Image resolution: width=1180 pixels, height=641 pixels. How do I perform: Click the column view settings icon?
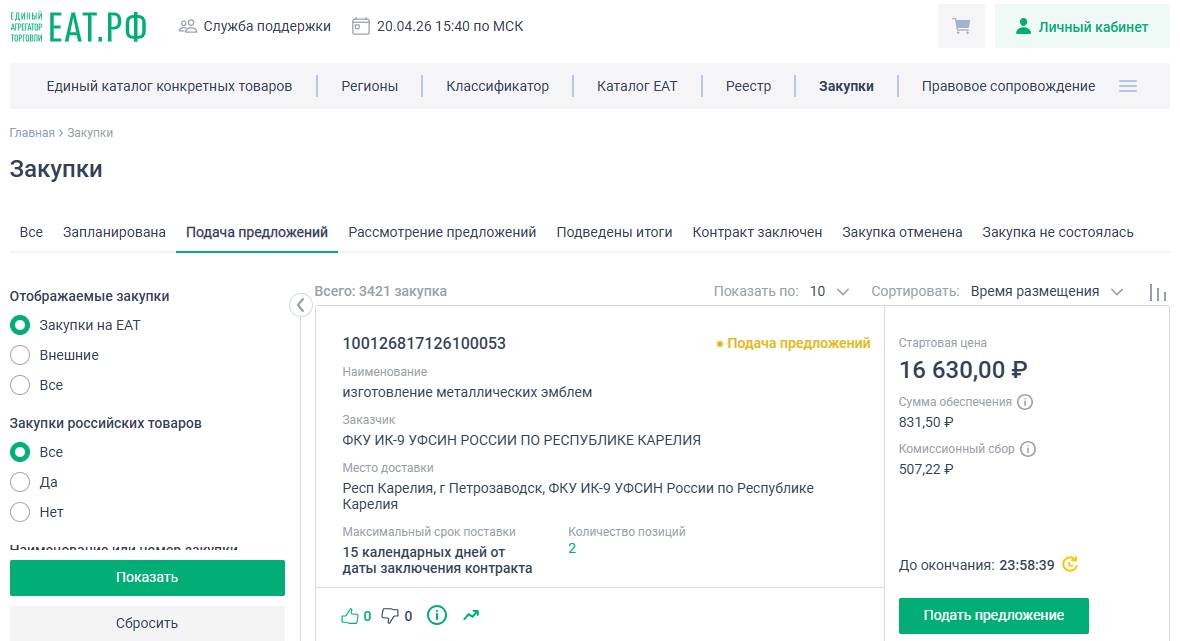[x=1157, y=293]
